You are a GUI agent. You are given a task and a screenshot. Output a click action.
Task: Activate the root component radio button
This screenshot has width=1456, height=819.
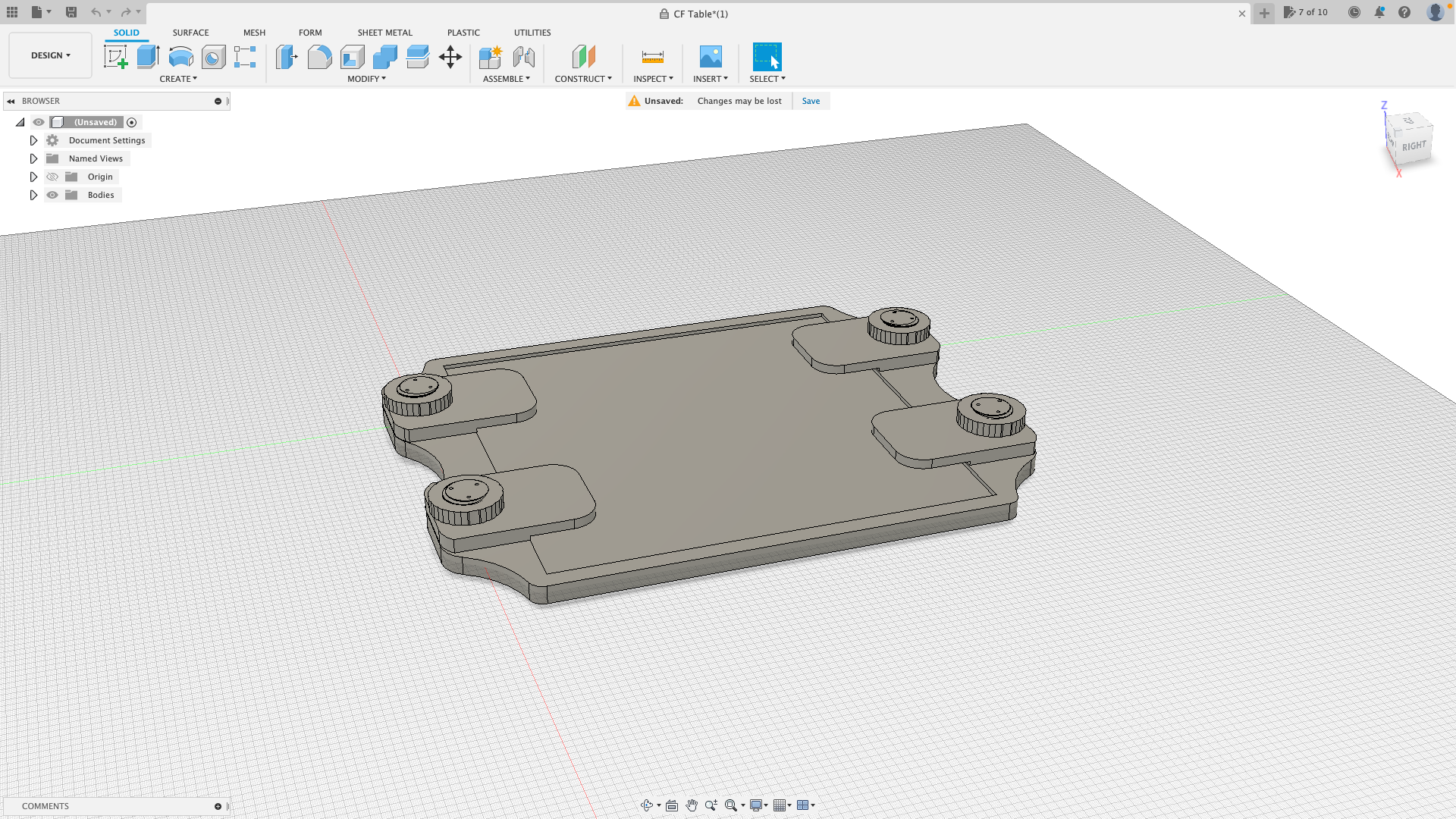point(132,122)
